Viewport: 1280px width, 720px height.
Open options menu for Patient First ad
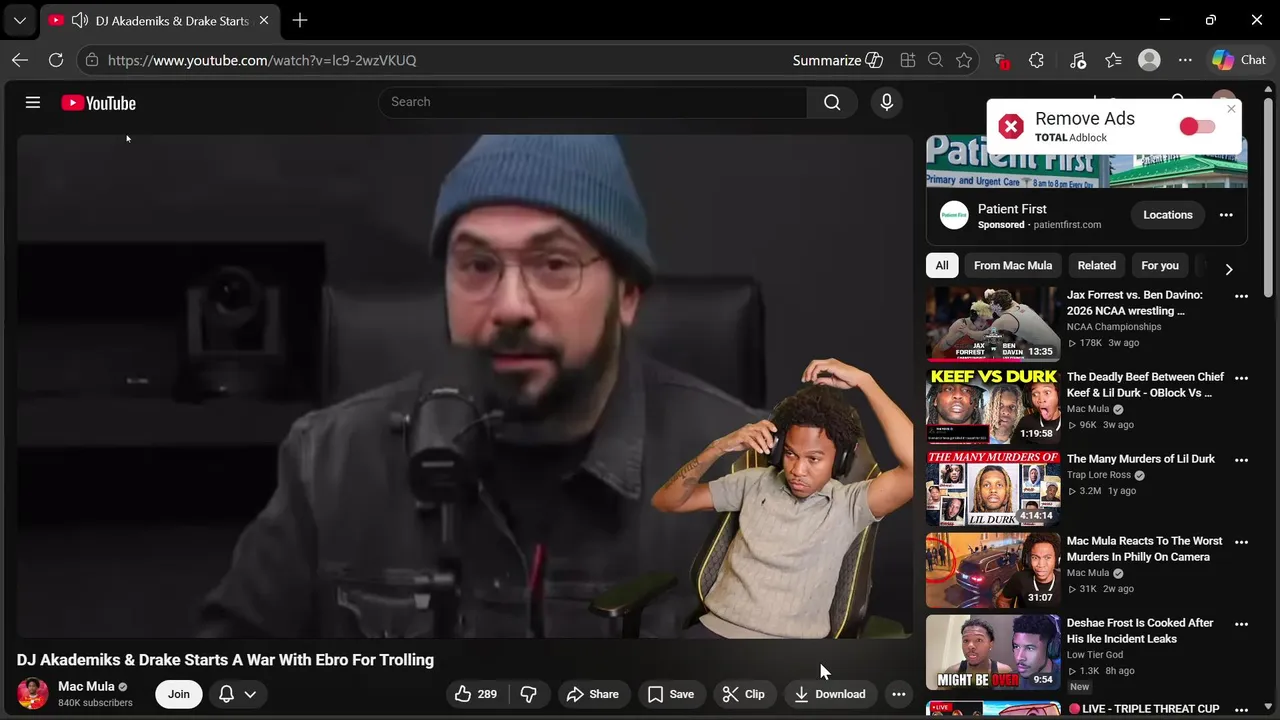tap(1226, 215)
